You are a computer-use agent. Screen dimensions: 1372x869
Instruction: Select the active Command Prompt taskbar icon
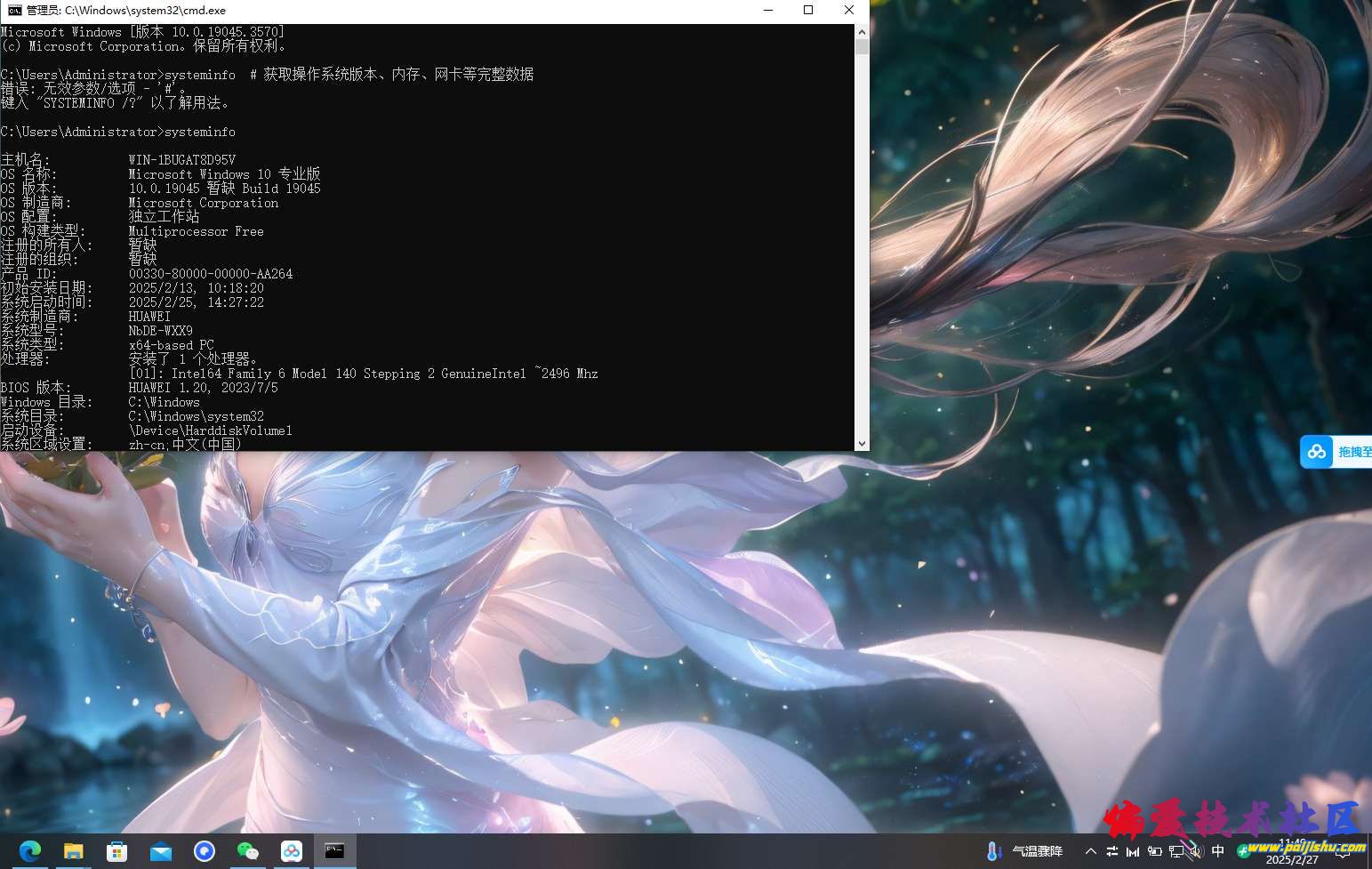tap(334, 850)
